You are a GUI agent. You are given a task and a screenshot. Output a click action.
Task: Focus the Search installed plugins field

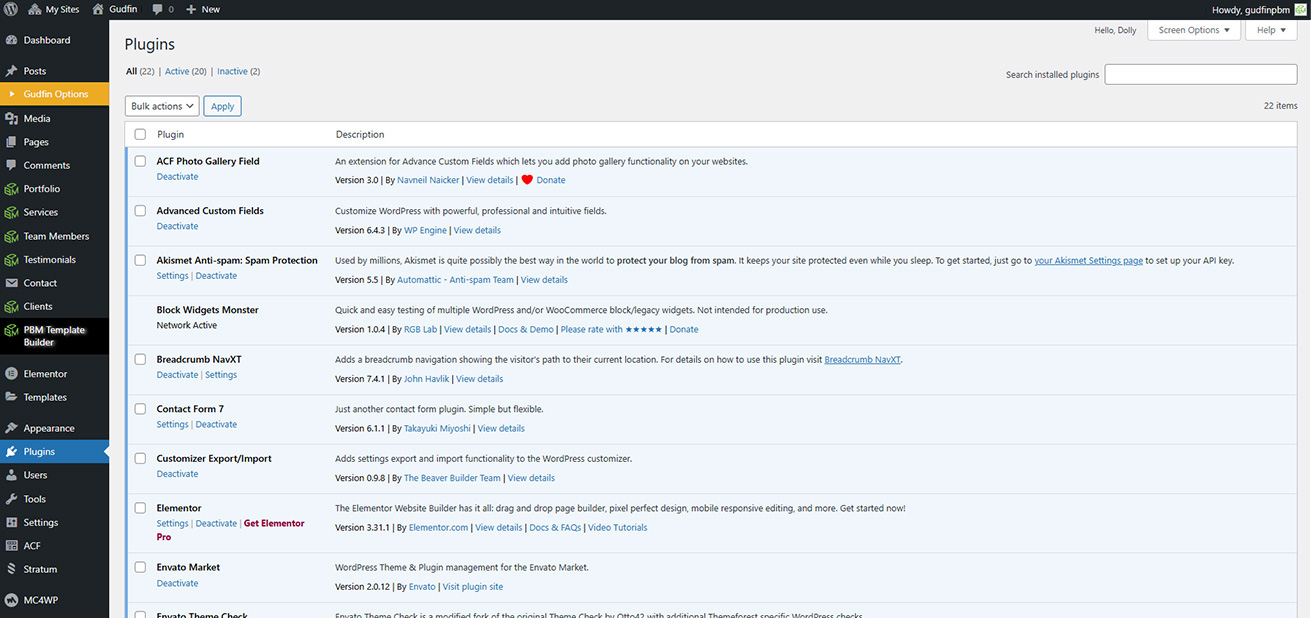[x=1200, y=75]
